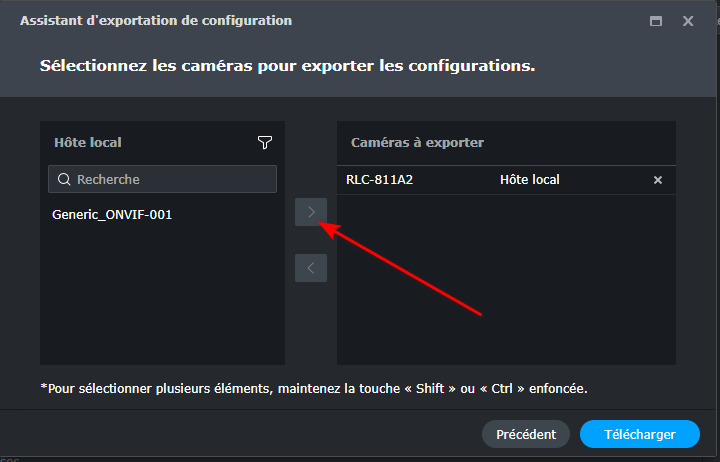The width and height of the screenshot is (720, 462).
Task: Click the Hôte local panel header
Action: [88, 143]
